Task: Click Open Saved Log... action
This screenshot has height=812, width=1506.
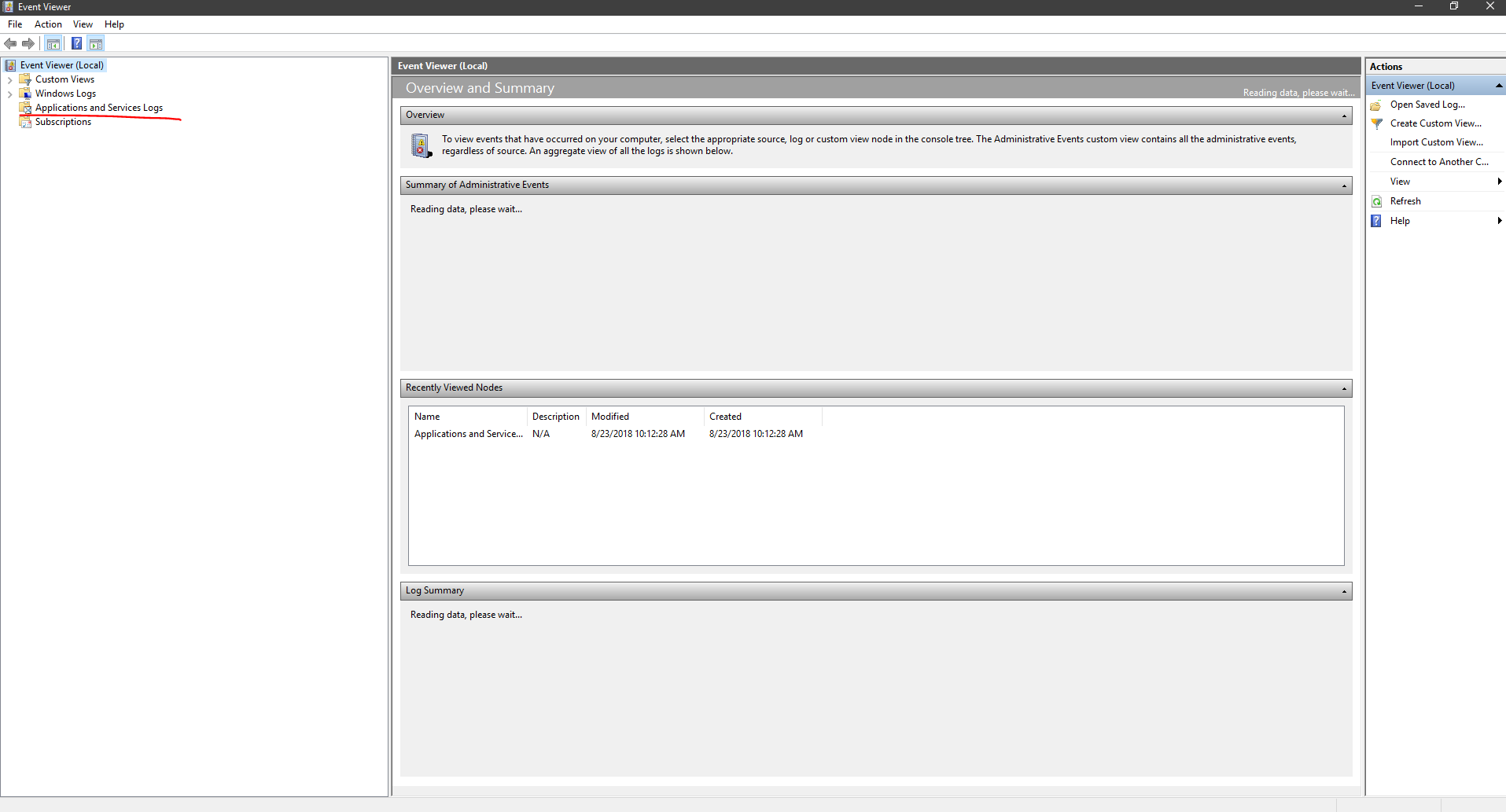Action: coord(1427,105)
